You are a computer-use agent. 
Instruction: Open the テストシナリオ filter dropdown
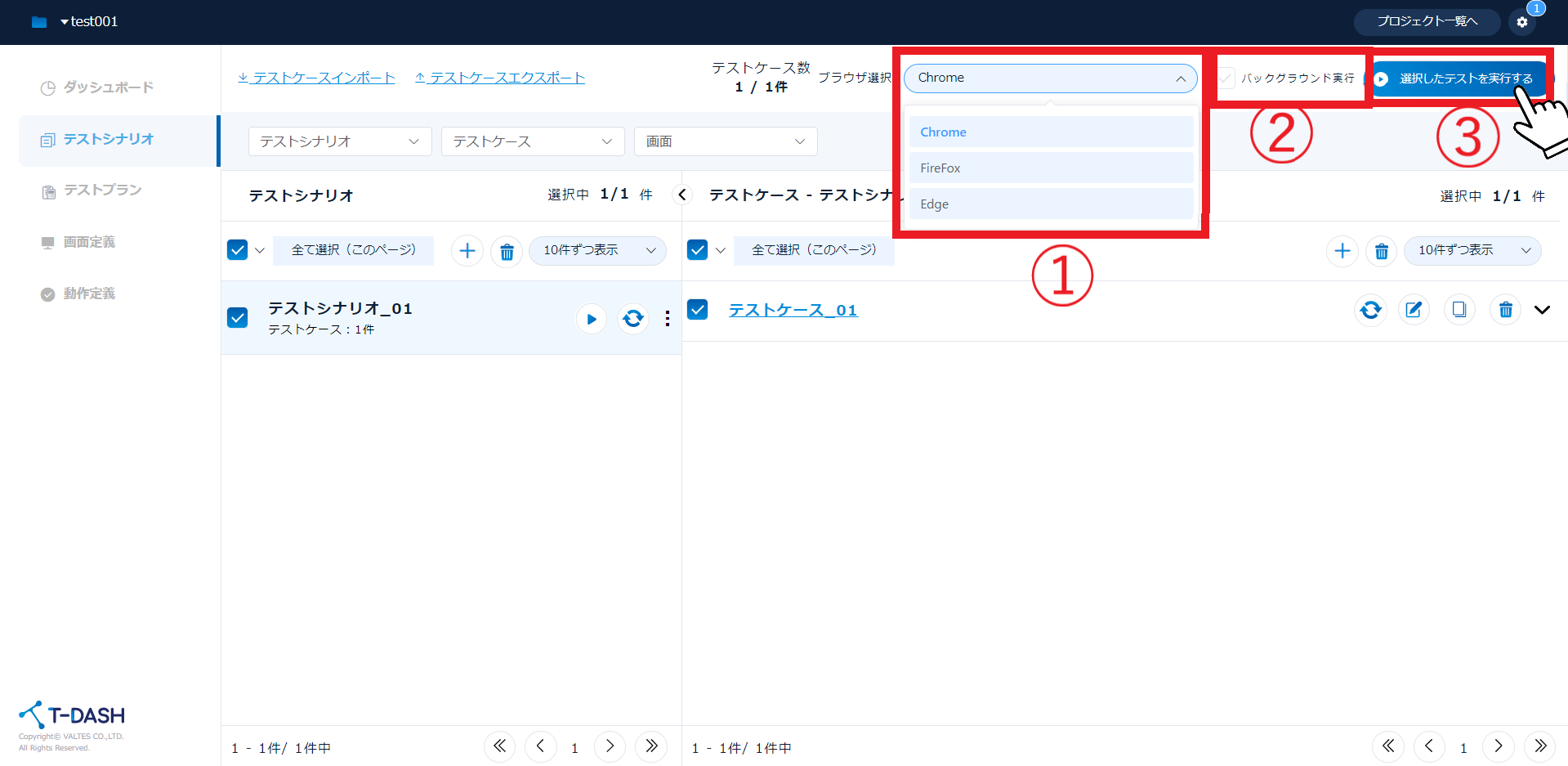(339, 141)
